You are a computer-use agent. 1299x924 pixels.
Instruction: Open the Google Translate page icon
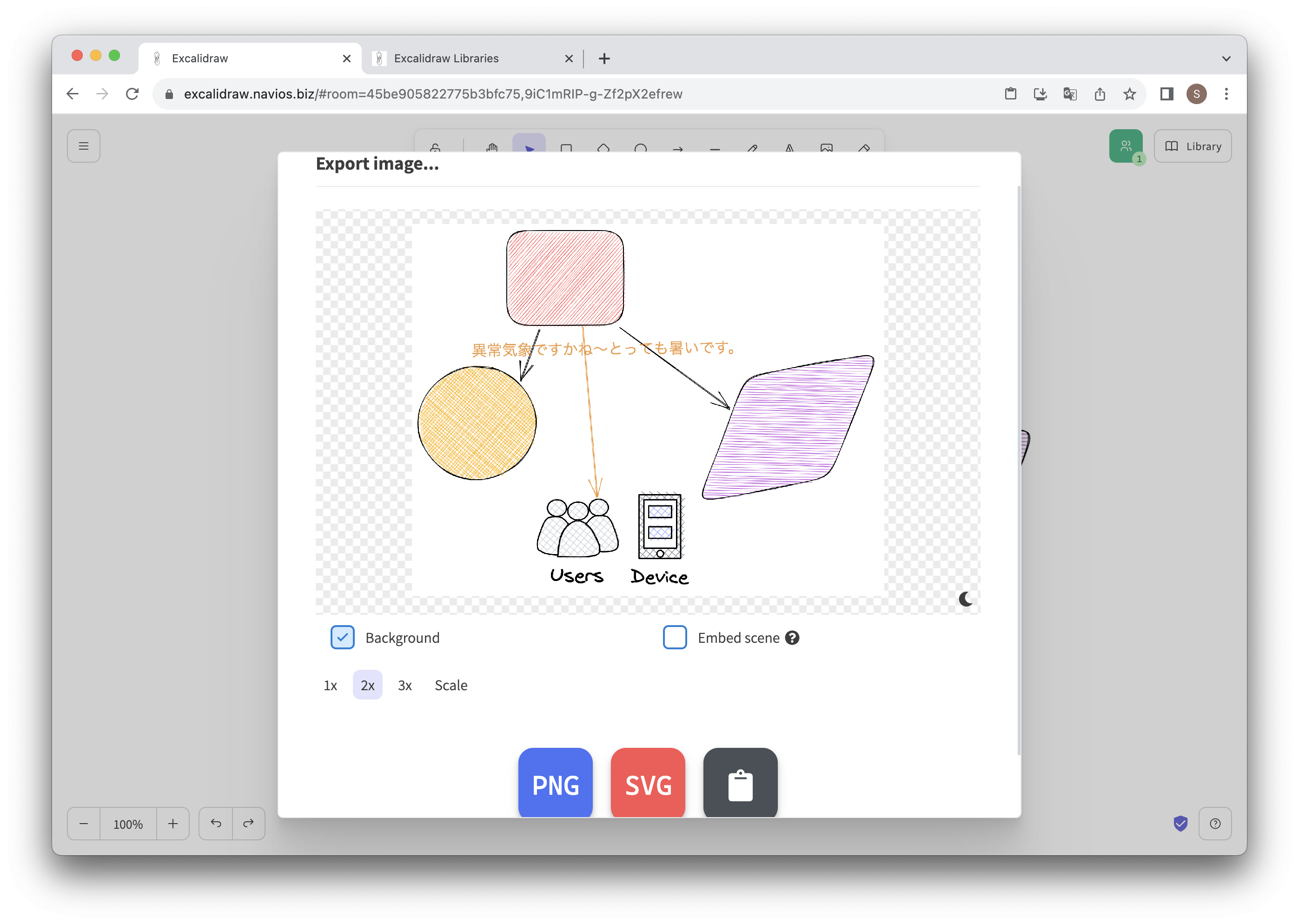(x=1070, y=94)
